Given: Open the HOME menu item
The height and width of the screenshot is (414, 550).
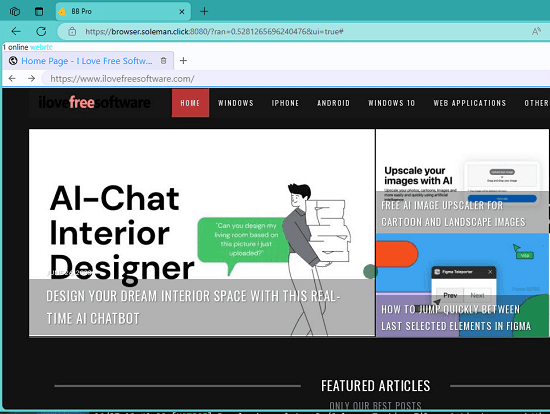Looking at the screenshot, I should (190, 103).
